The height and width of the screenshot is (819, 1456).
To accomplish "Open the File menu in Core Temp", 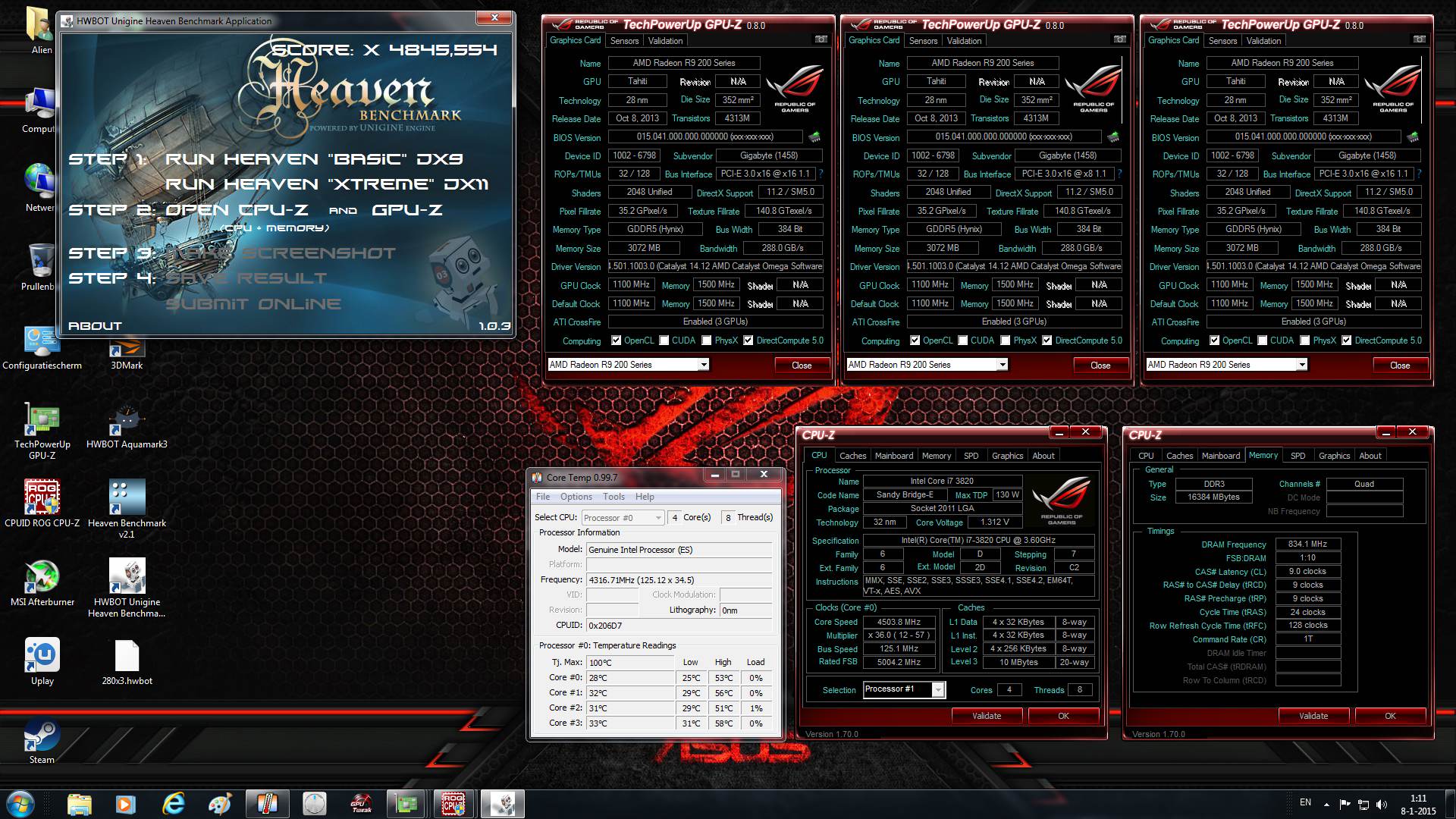I will (x=543, y=497).
